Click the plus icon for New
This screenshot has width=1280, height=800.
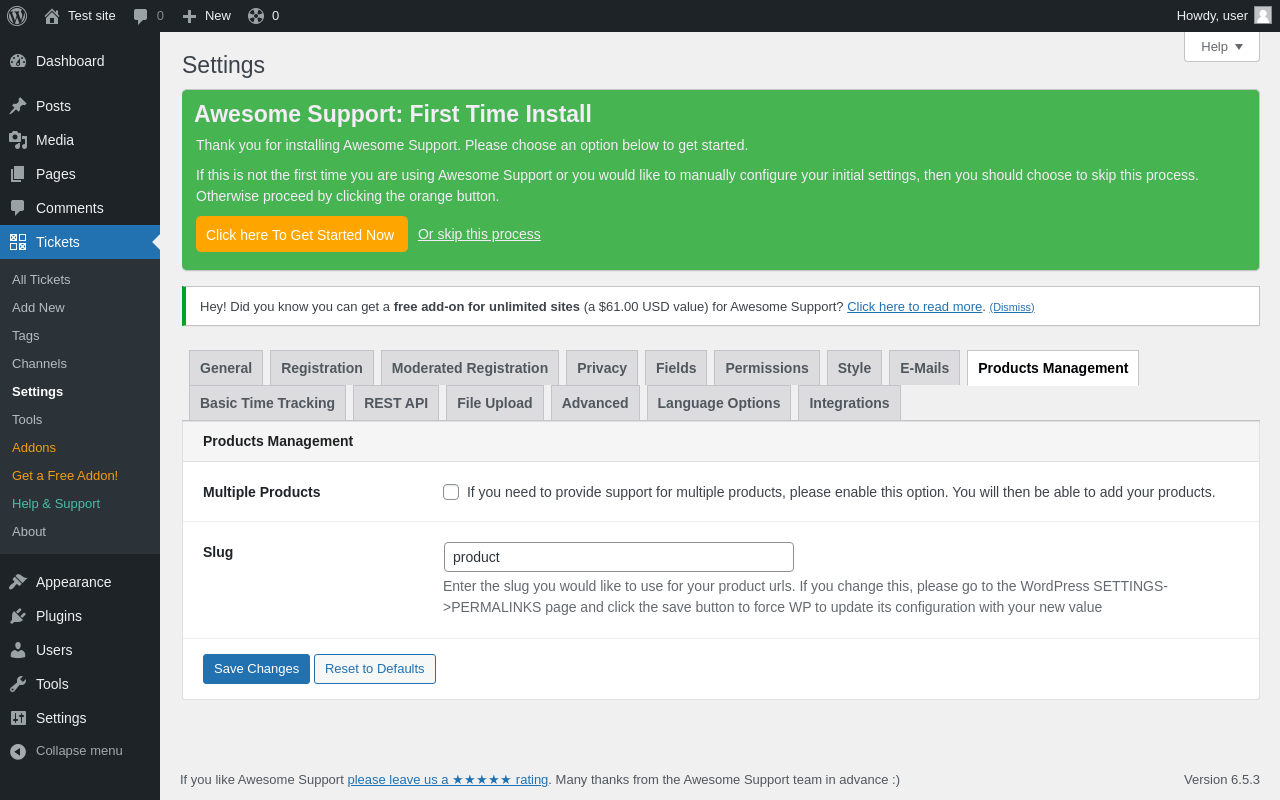coord(189,16)
